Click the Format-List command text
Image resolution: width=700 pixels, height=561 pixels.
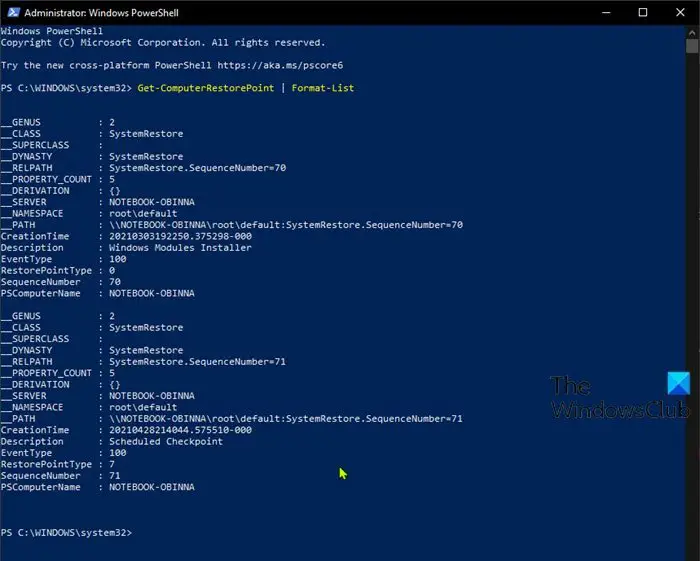[x=322, y=88]
